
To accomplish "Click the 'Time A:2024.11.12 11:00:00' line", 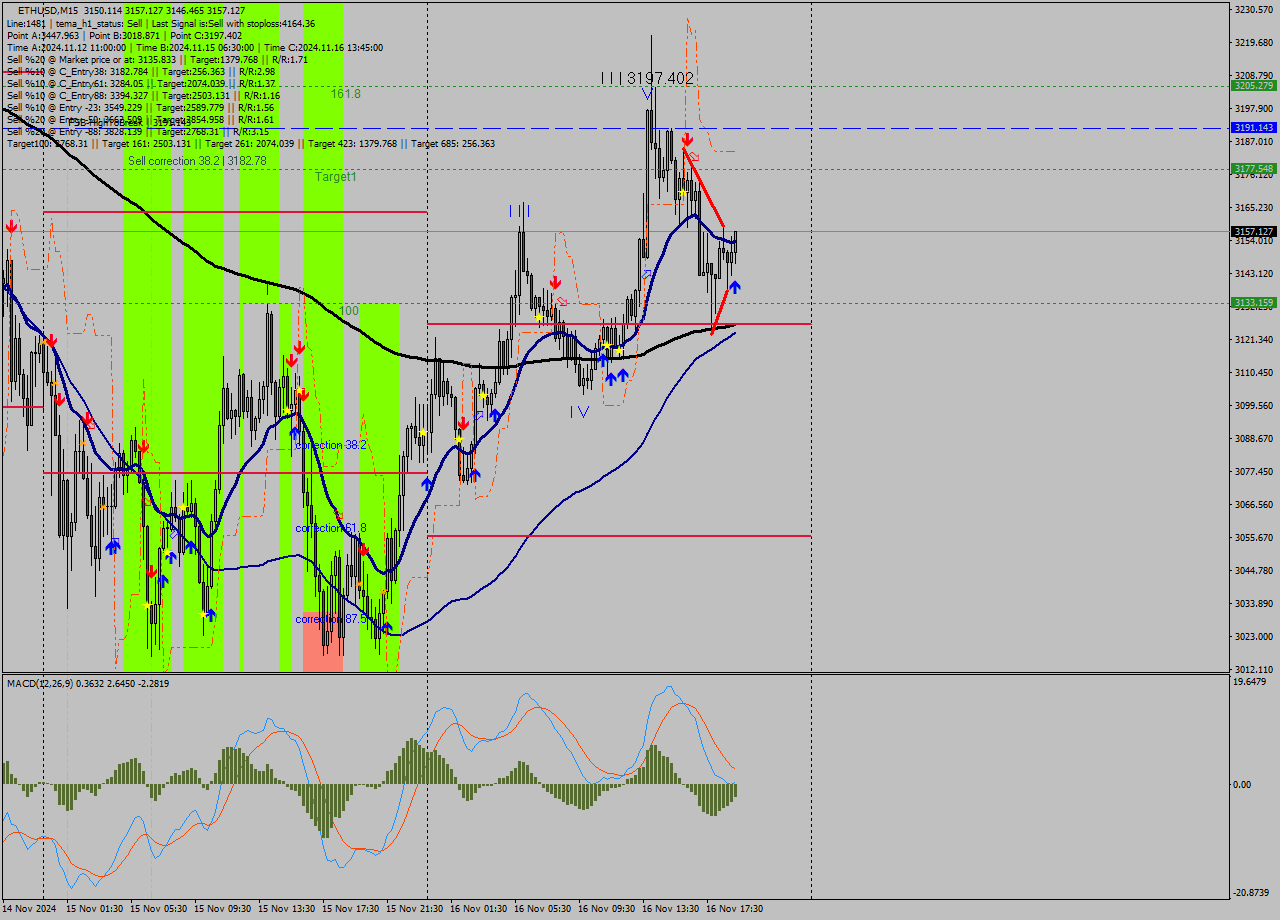I will click(194, 47).
